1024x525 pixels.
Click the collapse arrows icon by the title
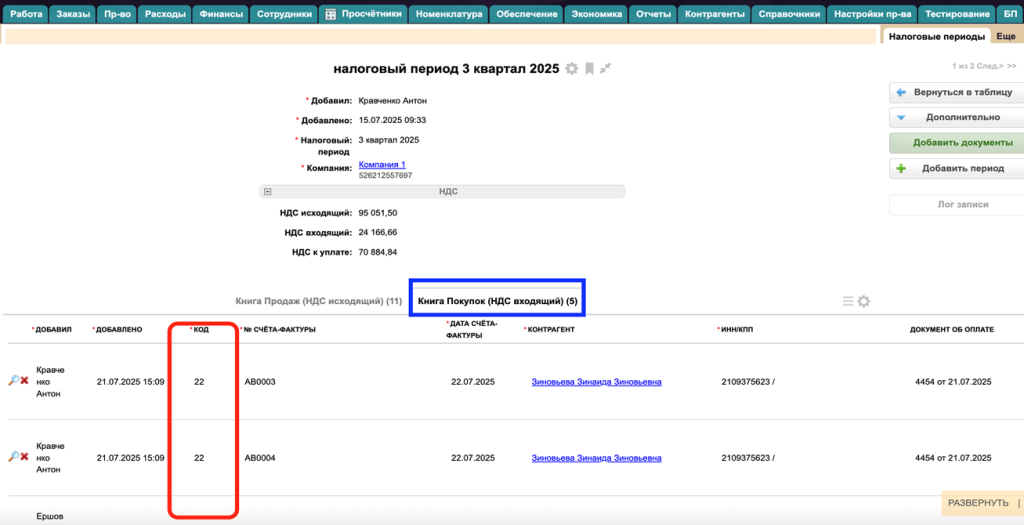(x=605, y=69)
